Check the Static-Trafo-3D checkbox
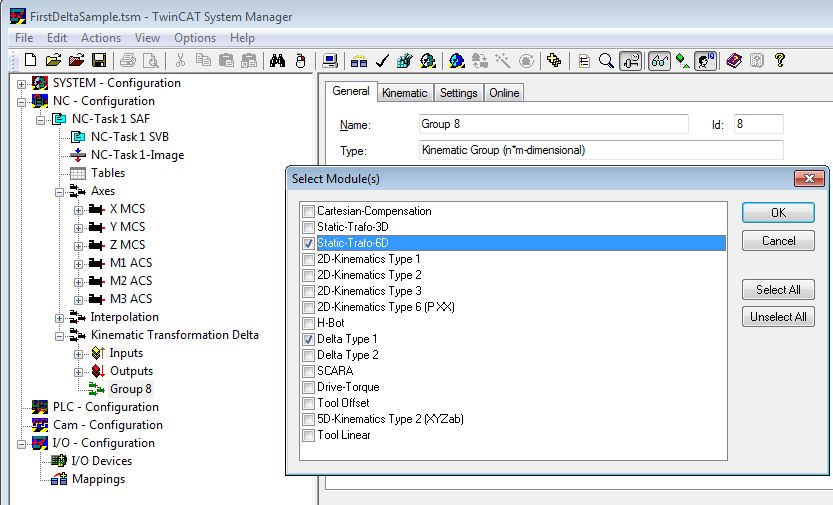833x505 pixels. click(x=308, y=227)
